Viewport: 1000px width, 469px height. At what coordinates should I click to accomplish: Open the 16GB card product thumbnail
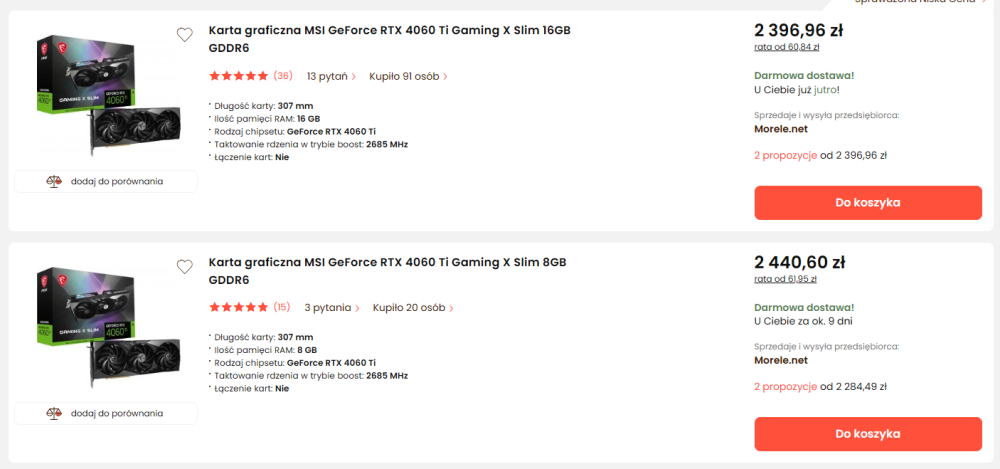[x=105, y=95]
